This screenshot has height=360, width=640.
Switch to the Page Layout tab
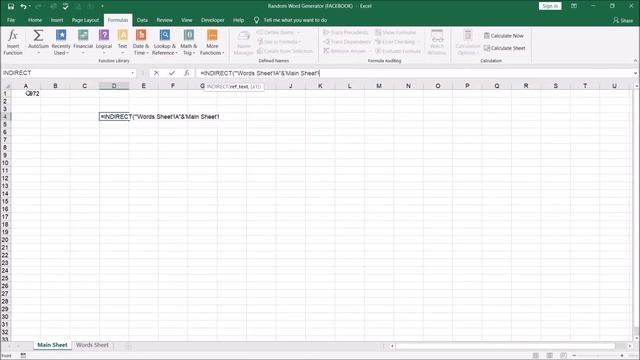coord(85,20)
